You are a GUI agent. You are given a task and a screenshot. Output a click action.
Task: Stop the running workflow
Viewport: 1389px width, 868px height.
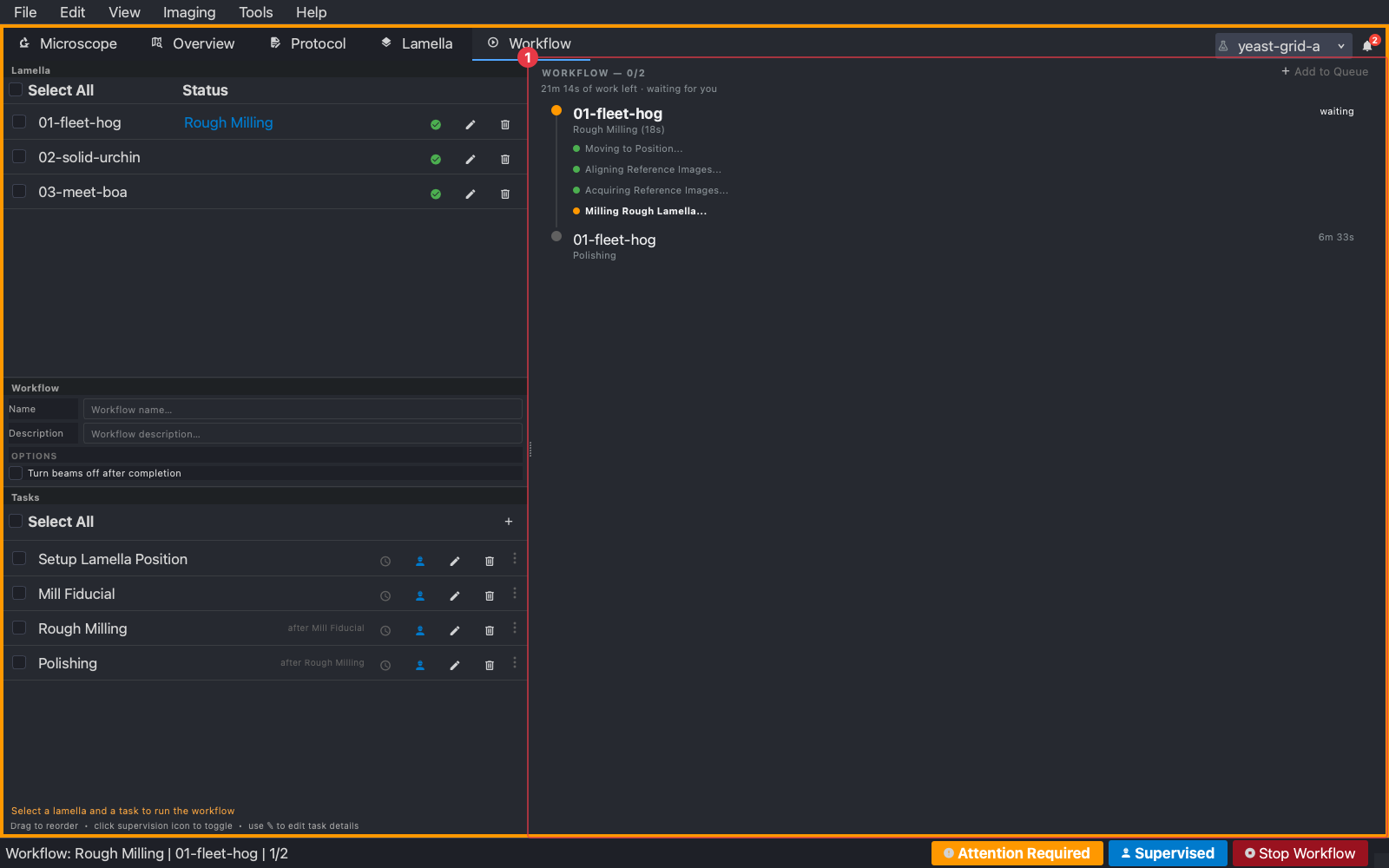tap(1300, 853)
